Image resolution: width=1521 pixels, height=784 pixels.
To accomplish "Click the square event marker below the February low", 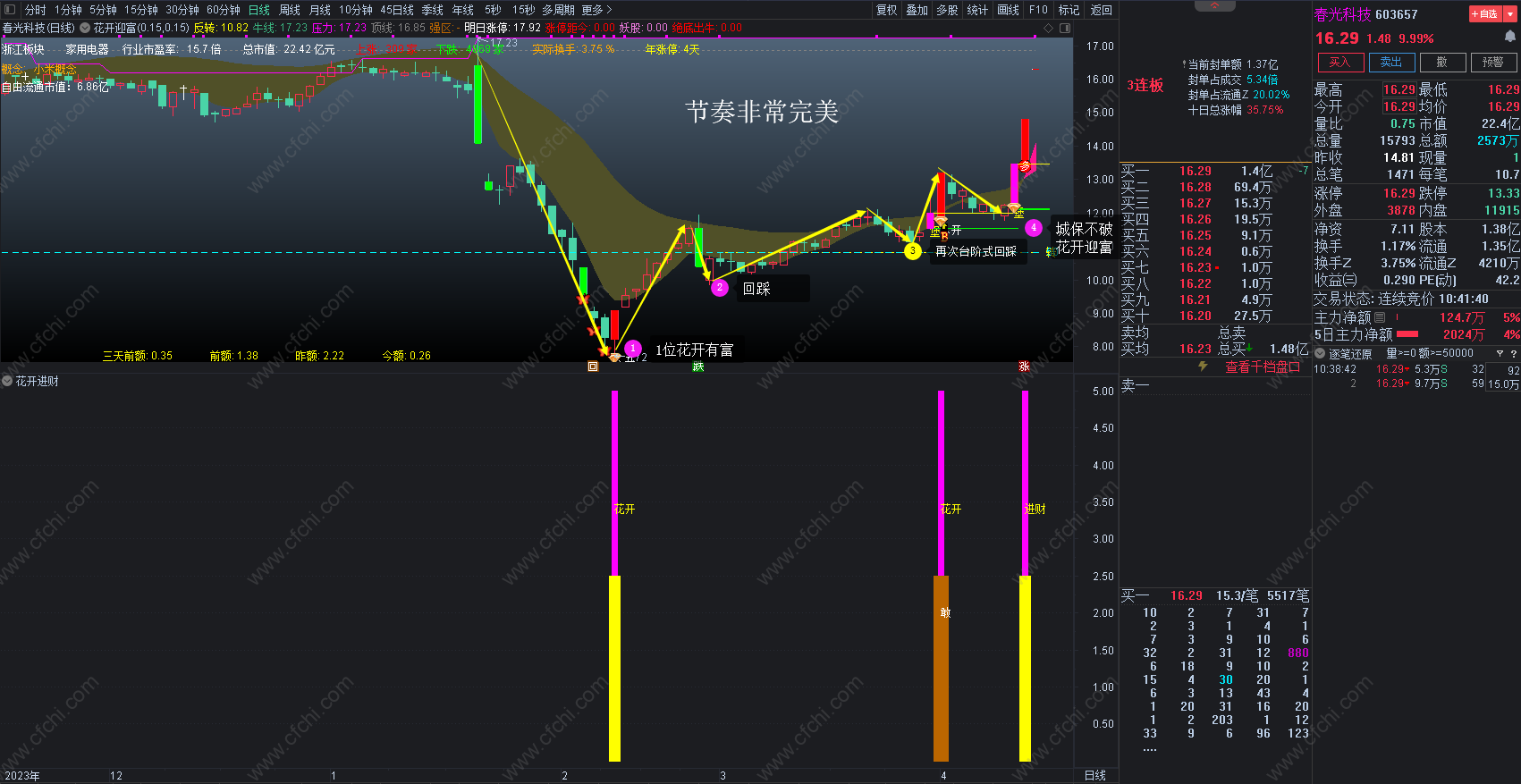I will tap(592, 367).
